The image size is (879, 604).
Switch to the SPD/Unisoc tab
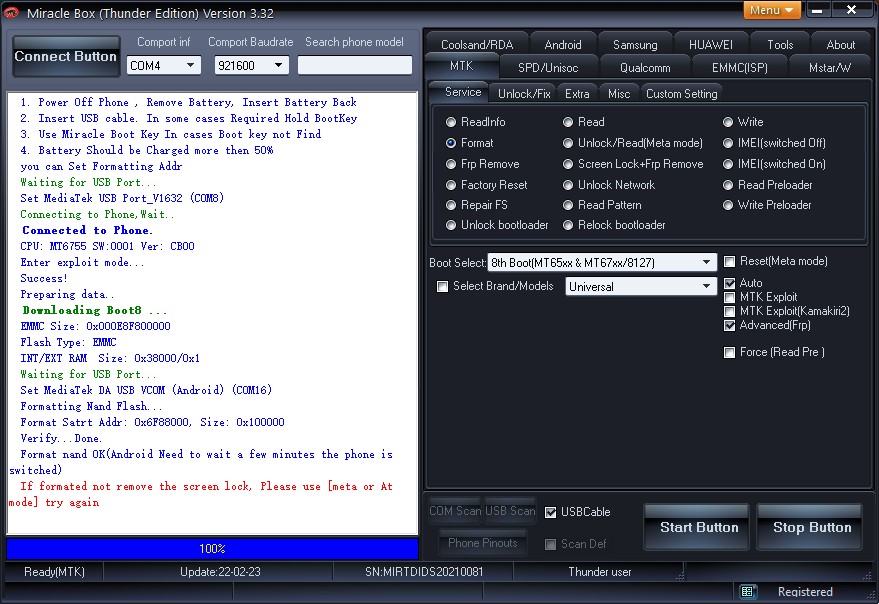tap(548, 68)
